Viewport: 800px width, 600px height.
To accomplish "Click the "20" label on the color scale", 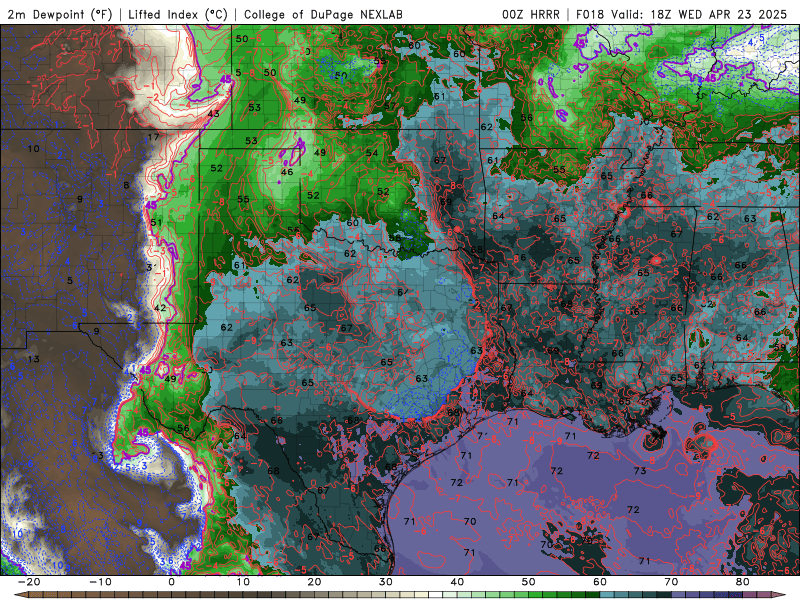I will tap(314, 582).
